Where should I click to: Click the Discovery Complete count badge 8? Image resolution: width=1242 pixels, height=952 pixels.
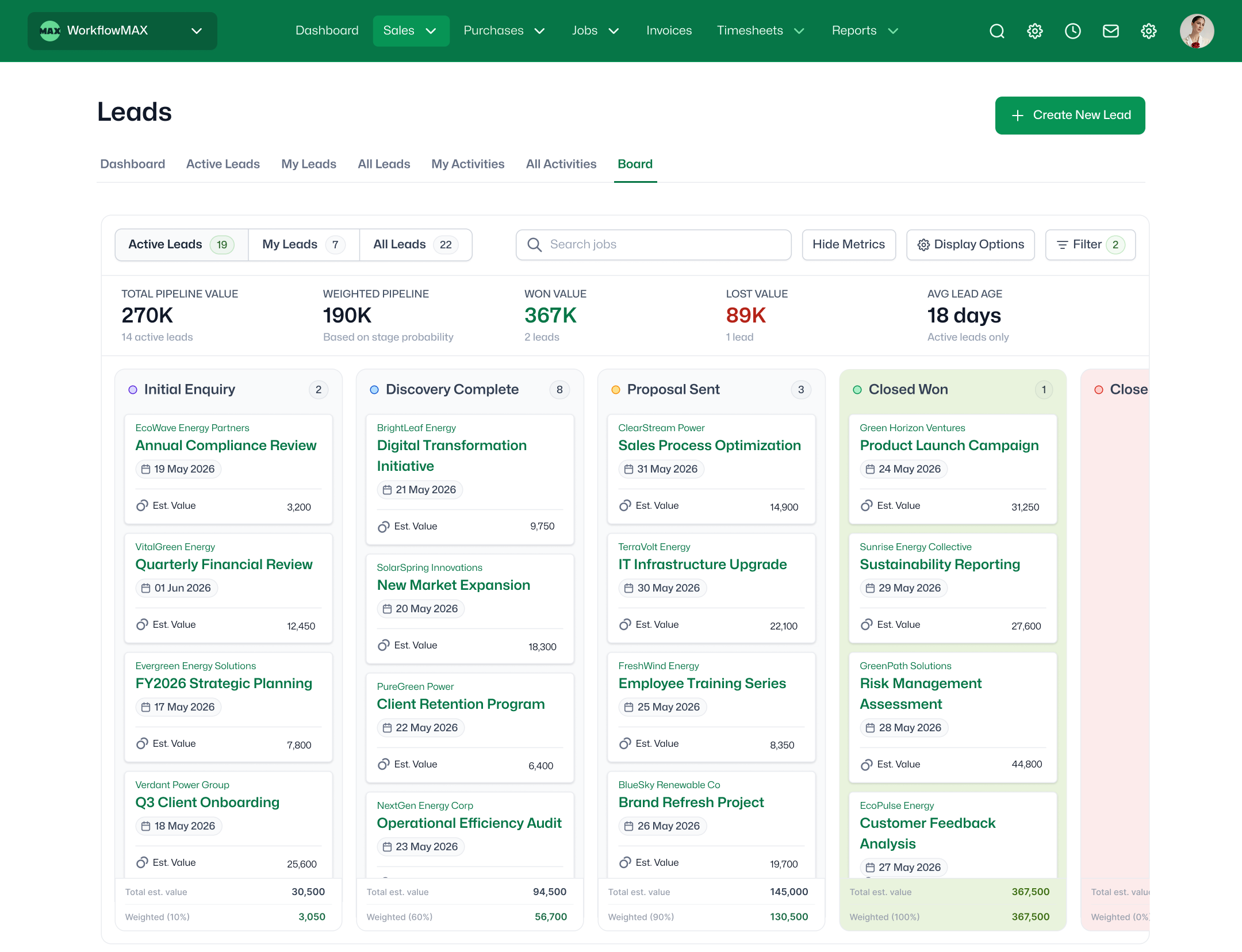(x=559, y=390)
